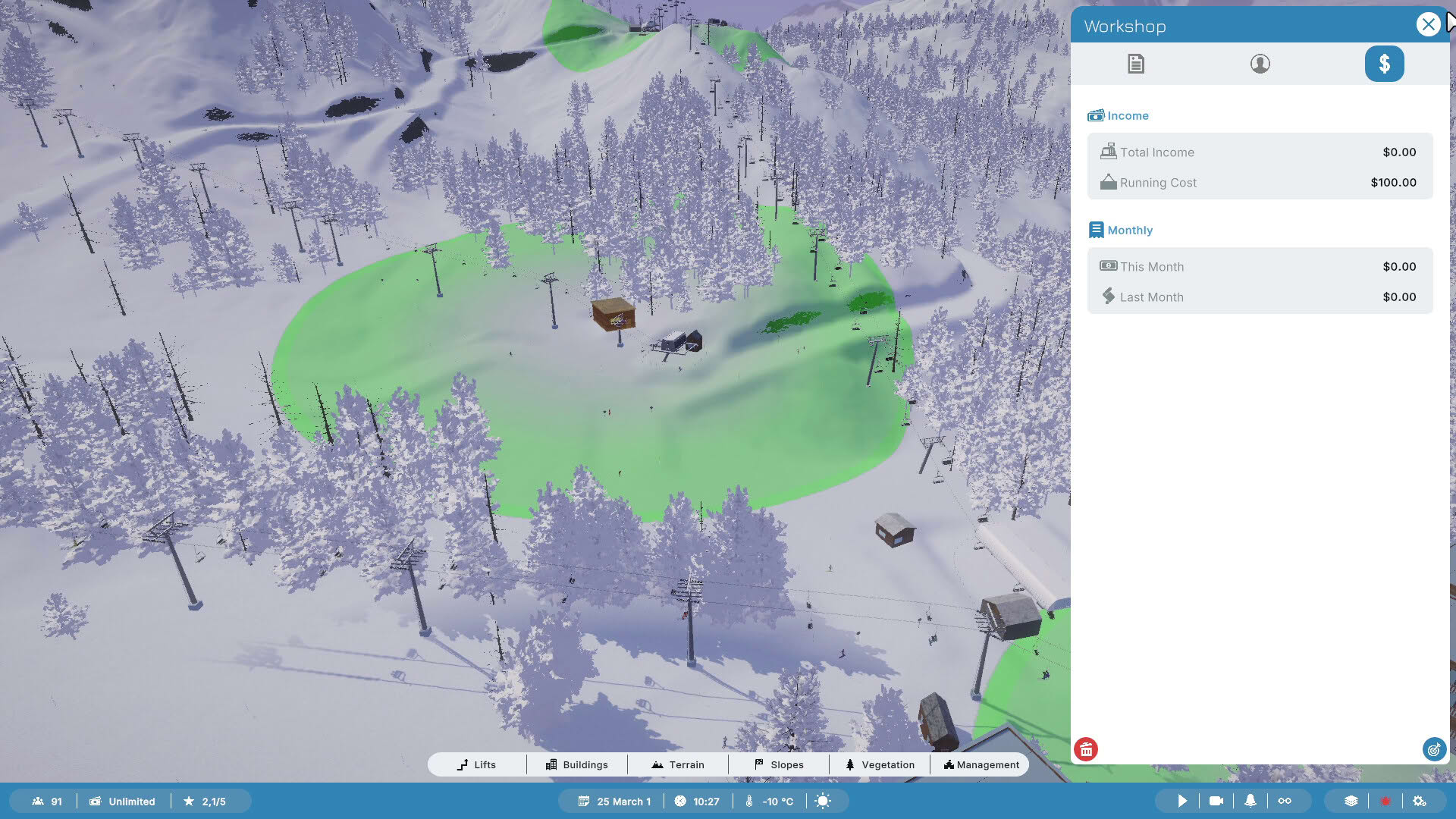Click the clock time 10:27
1456x819 pixels.
tap(697, 802)
